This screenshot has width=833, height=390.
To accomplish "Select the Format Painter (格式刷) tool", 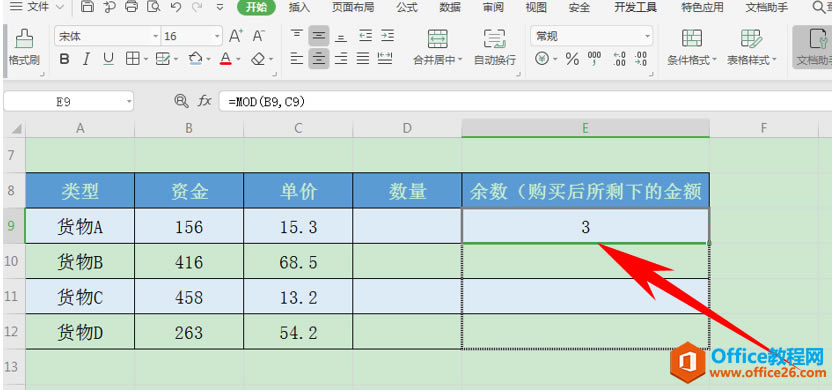I will [x=24, y=47].
